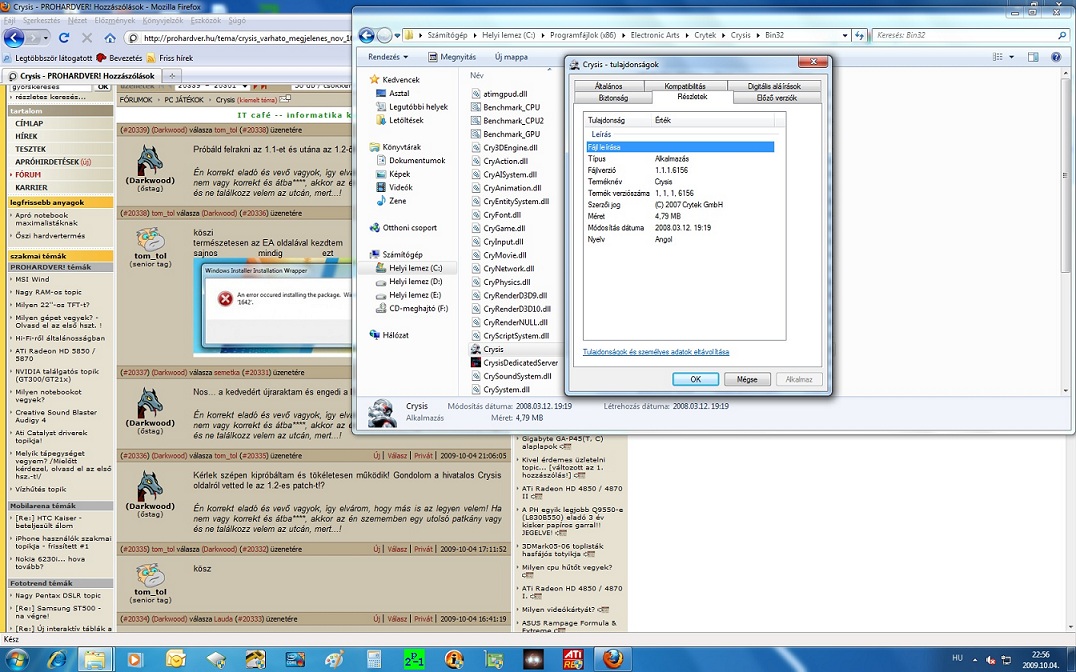
Task: Open the Firefox home page icon
Action: (x=110, y=38)
